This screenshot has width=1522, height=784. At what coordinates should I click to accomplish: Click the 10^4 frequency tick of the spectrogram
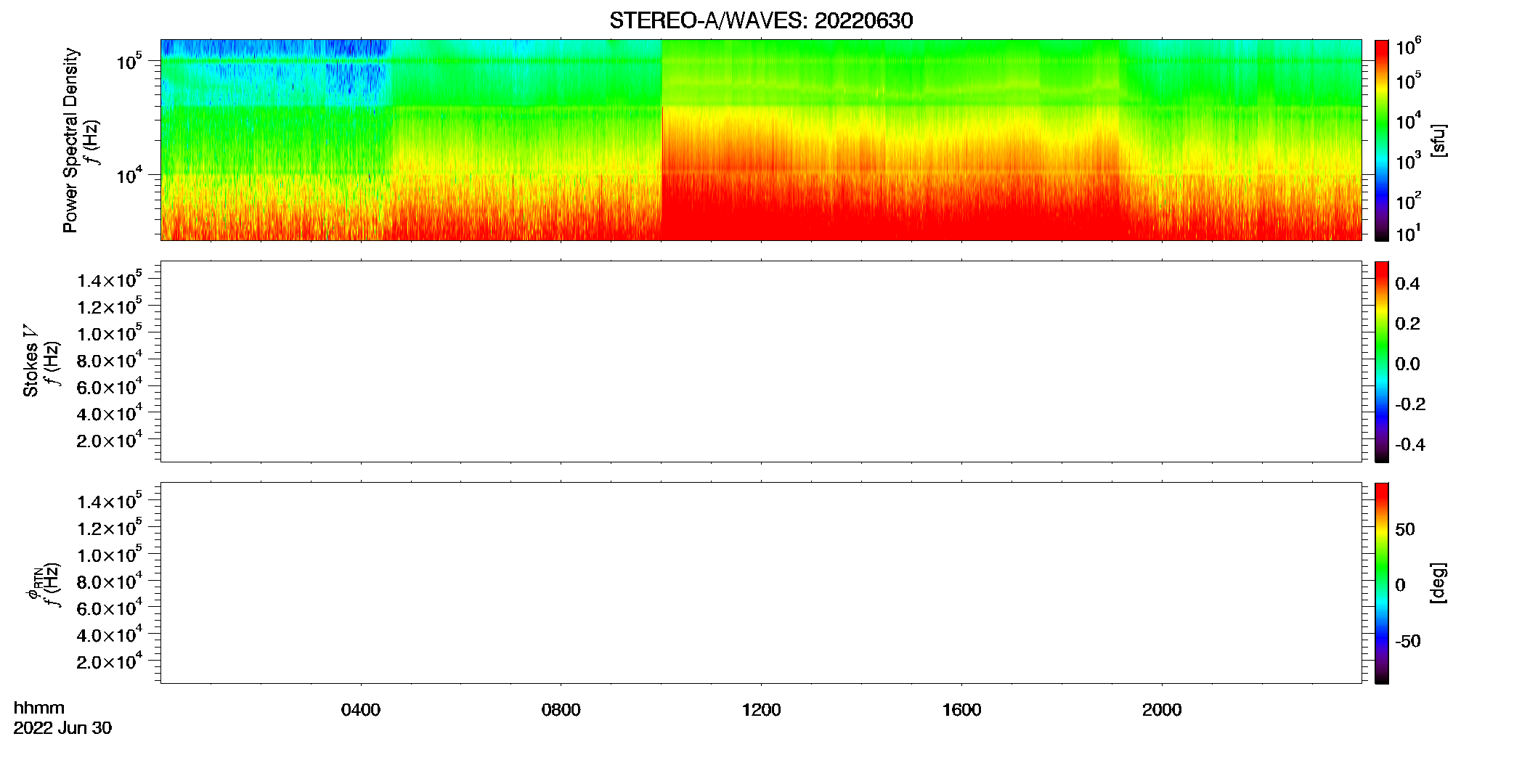coord(129,175)
